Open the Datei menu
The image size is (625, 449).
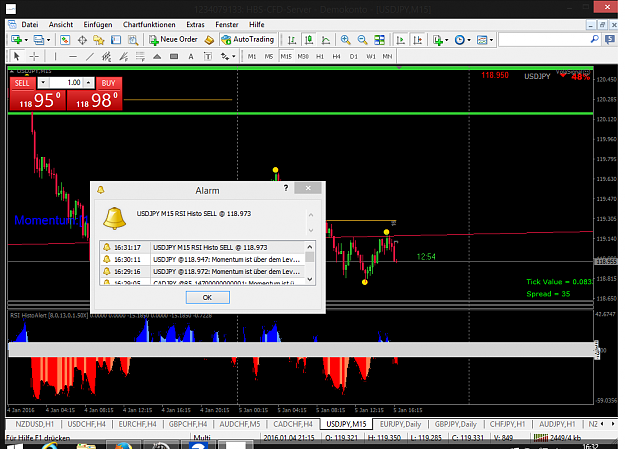pos(30,25)
